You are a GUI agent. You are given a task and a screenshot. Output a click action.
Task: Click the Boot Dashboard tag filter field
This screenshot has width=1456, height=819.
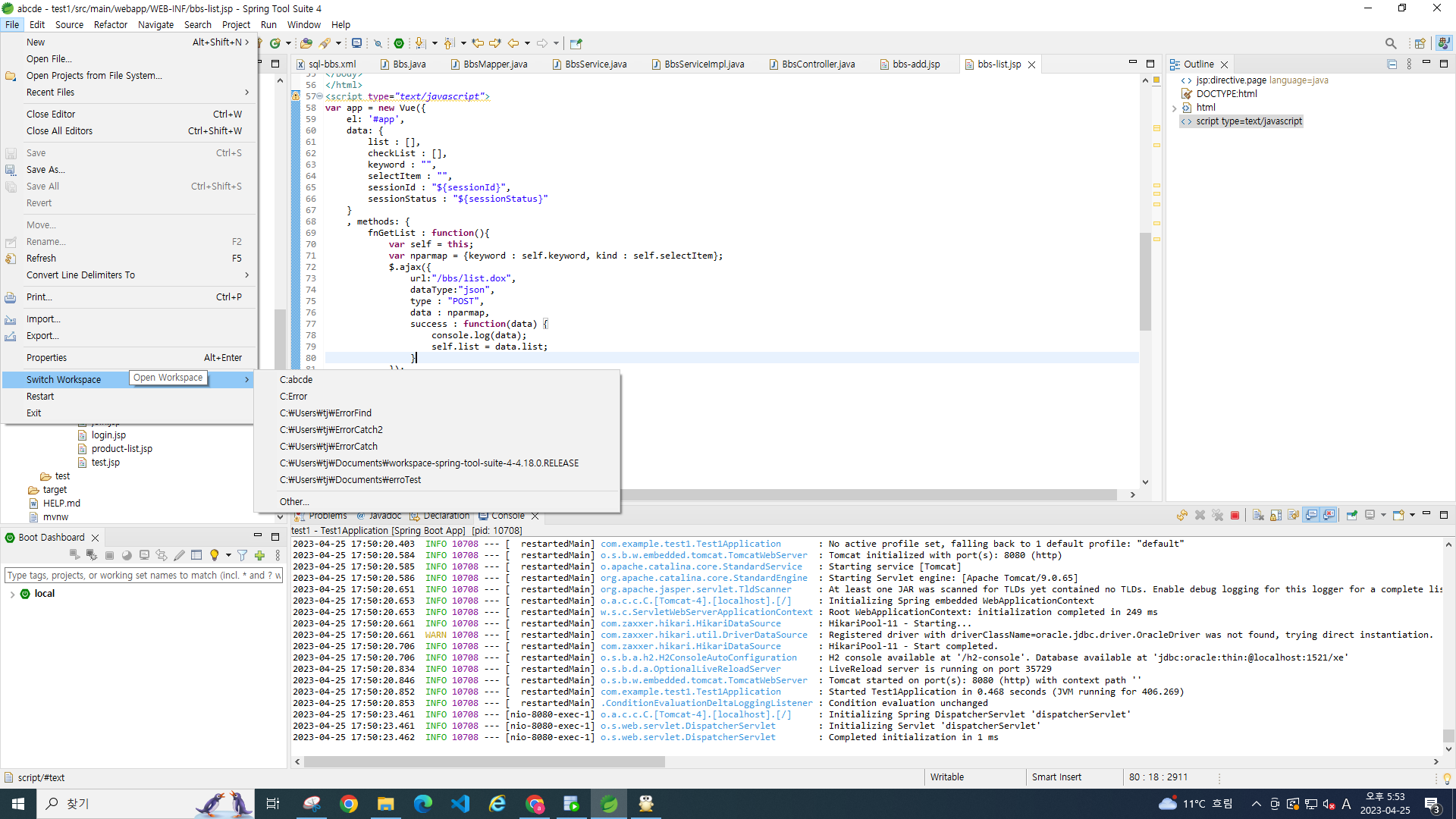point(143,576)
